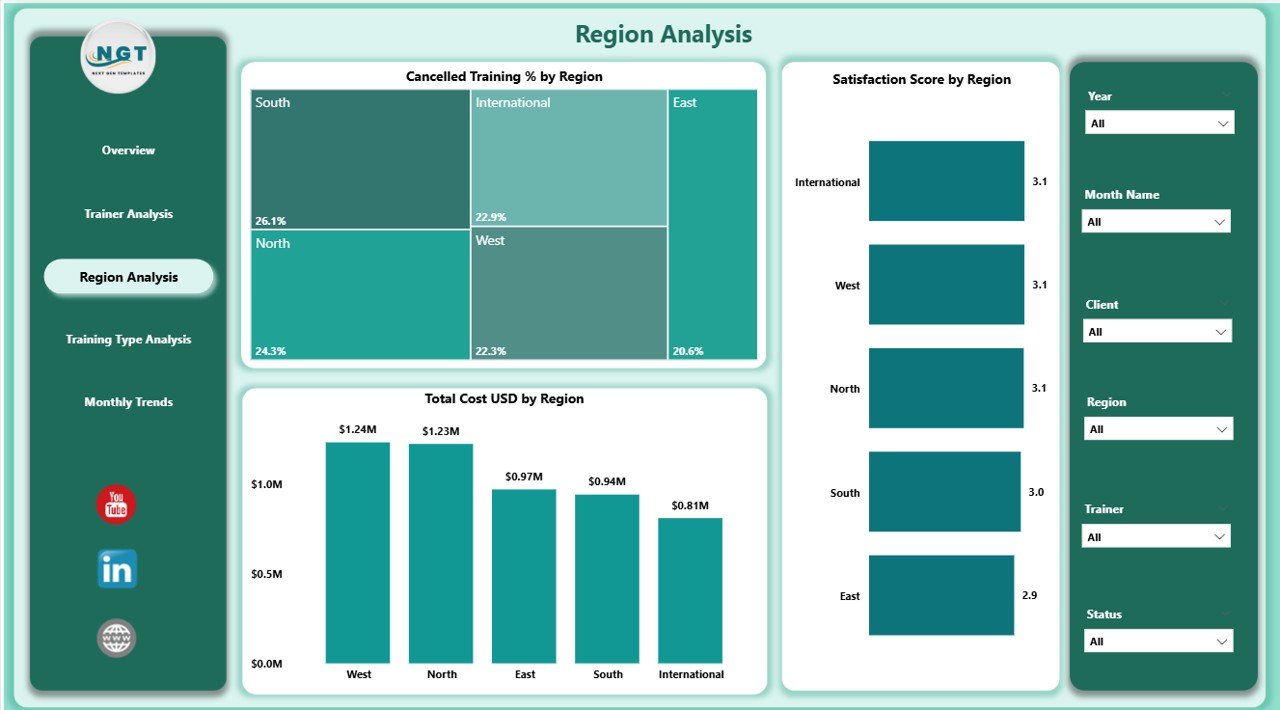Click the NGT logo
Screen dimensions: 1280x710
coord(117,57)
